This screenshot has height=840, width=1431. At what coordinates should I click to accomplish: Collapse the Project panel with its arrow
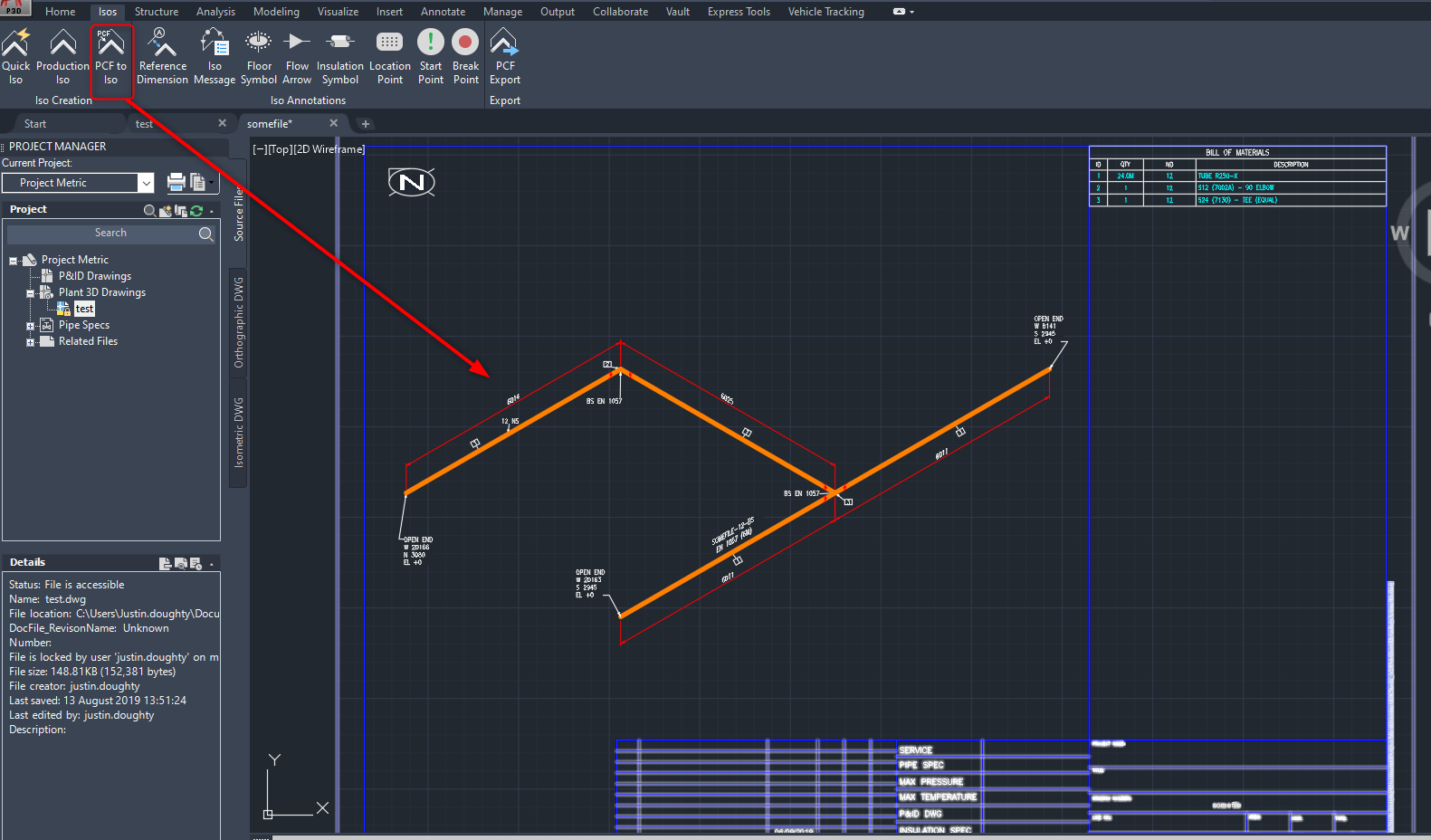click(212, 211)
